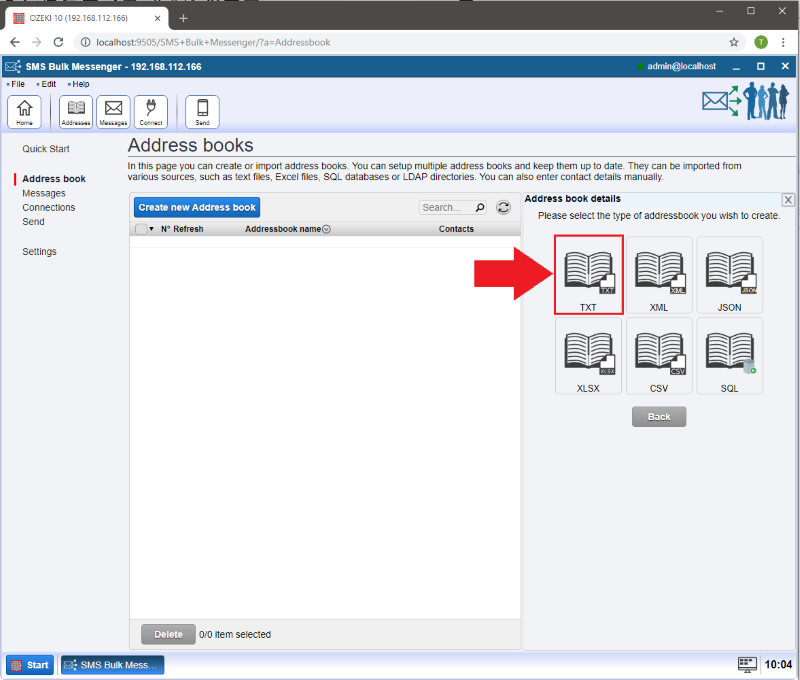Click Create new Address book button
800x680 pixels.
tap(197, 207)
